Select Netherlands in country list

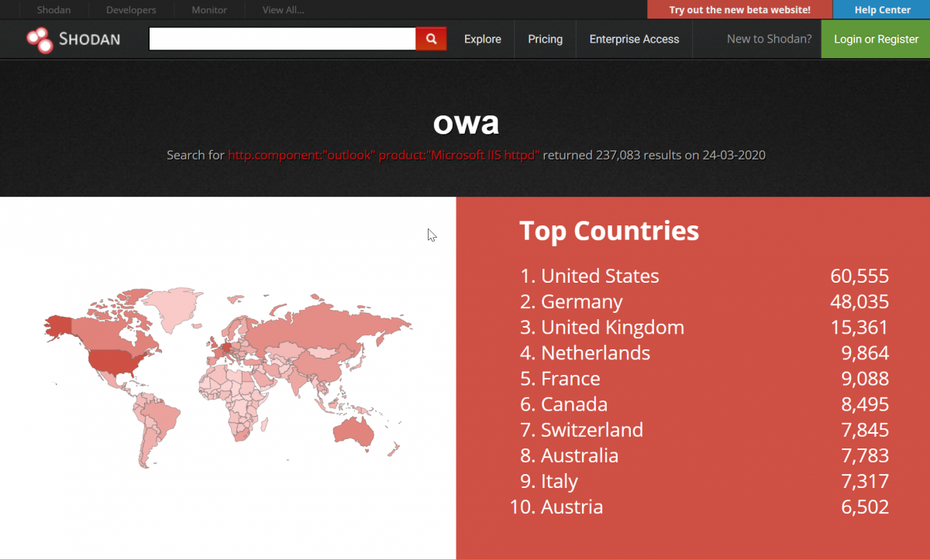point(595,353)
